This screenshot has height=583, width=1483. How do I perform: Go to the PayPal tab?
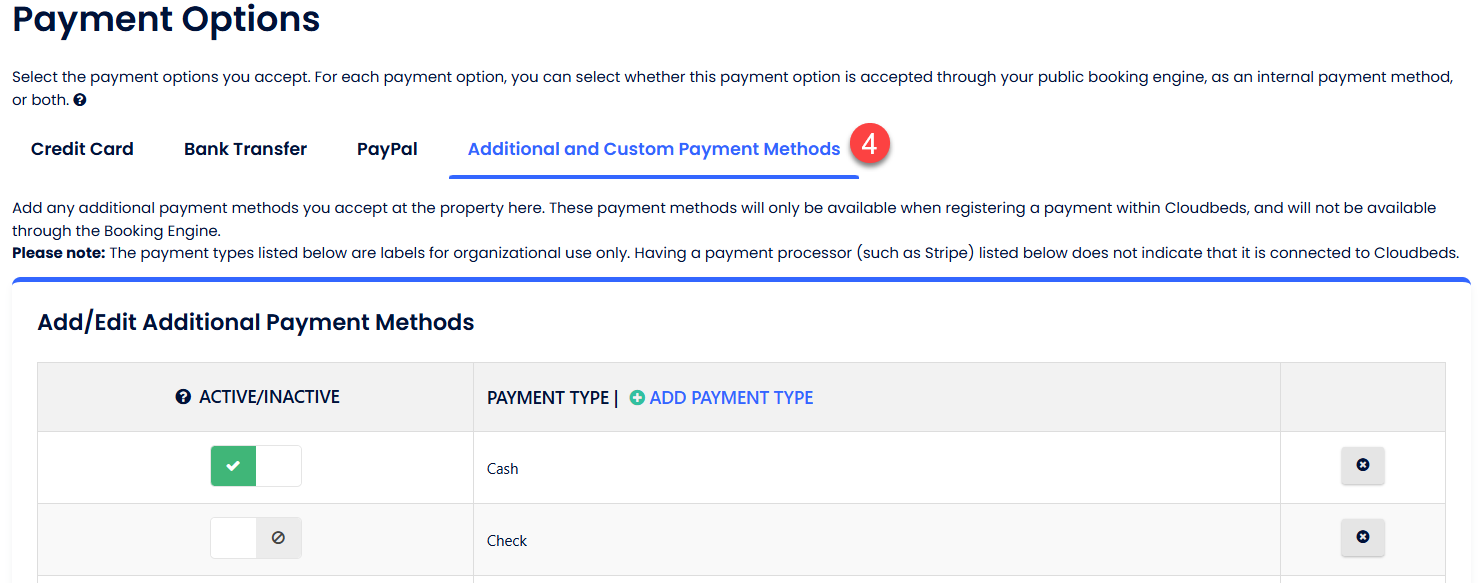coord(387,149)
